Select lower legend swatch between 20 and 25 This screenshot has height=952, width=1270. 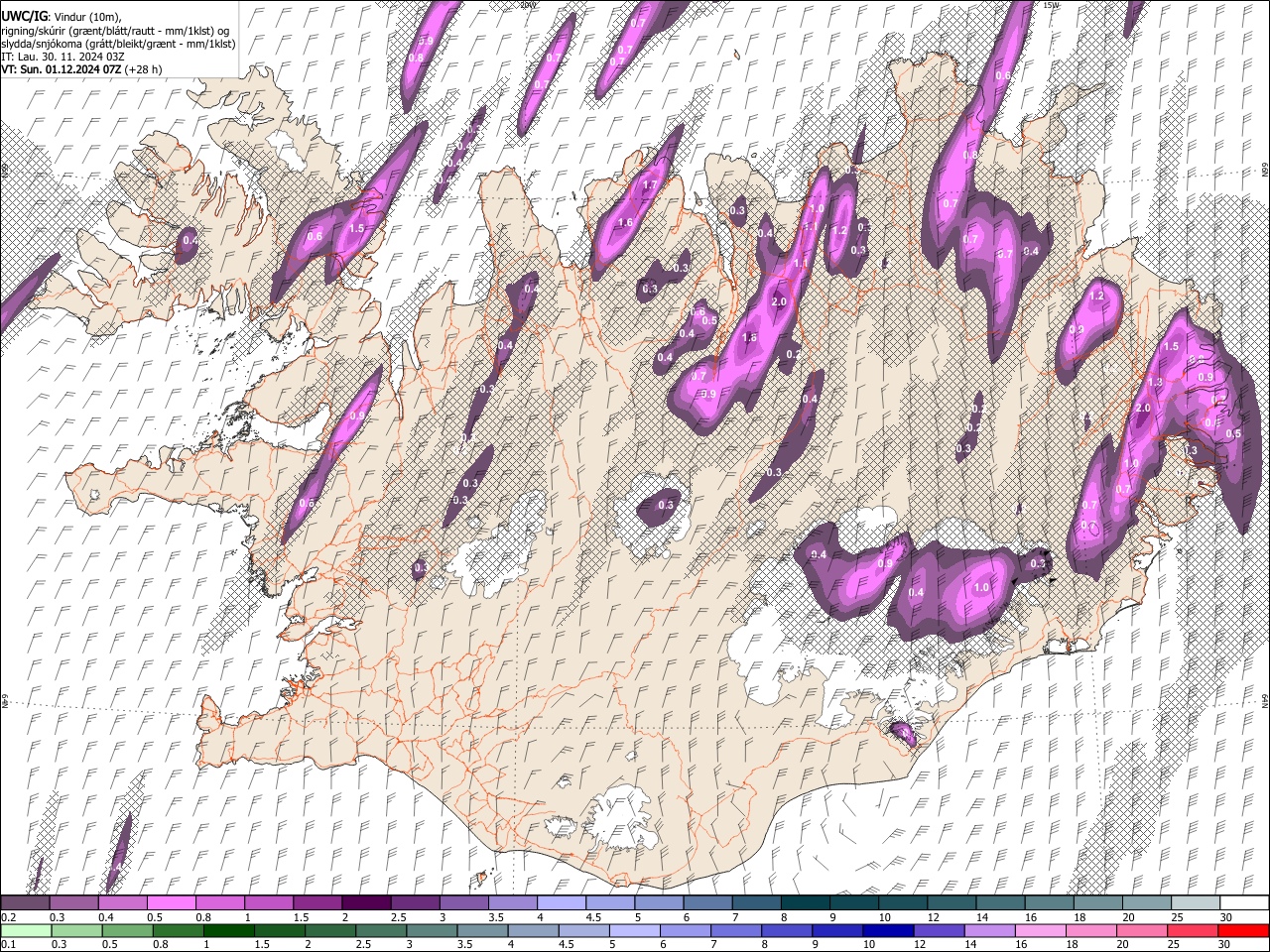(x=1140, y=931)
